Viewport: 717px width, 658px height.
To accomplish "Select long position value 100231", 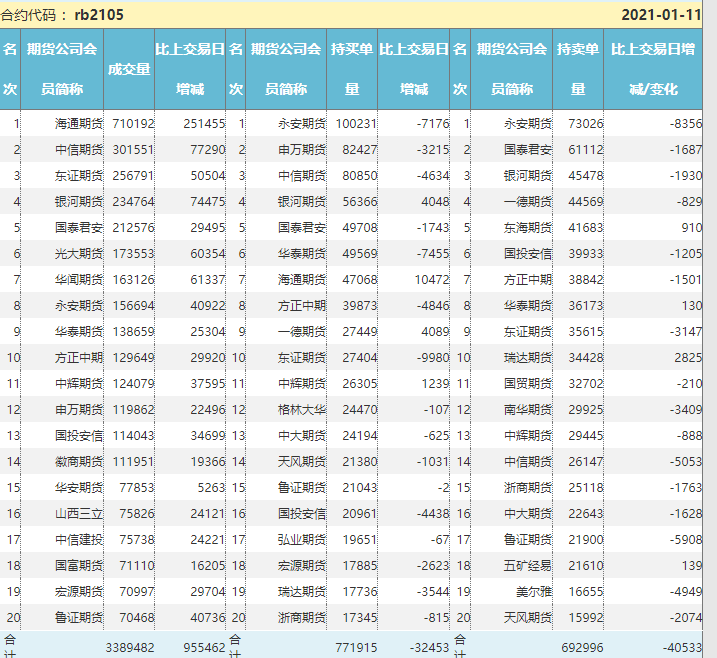I will pos(356,123).
